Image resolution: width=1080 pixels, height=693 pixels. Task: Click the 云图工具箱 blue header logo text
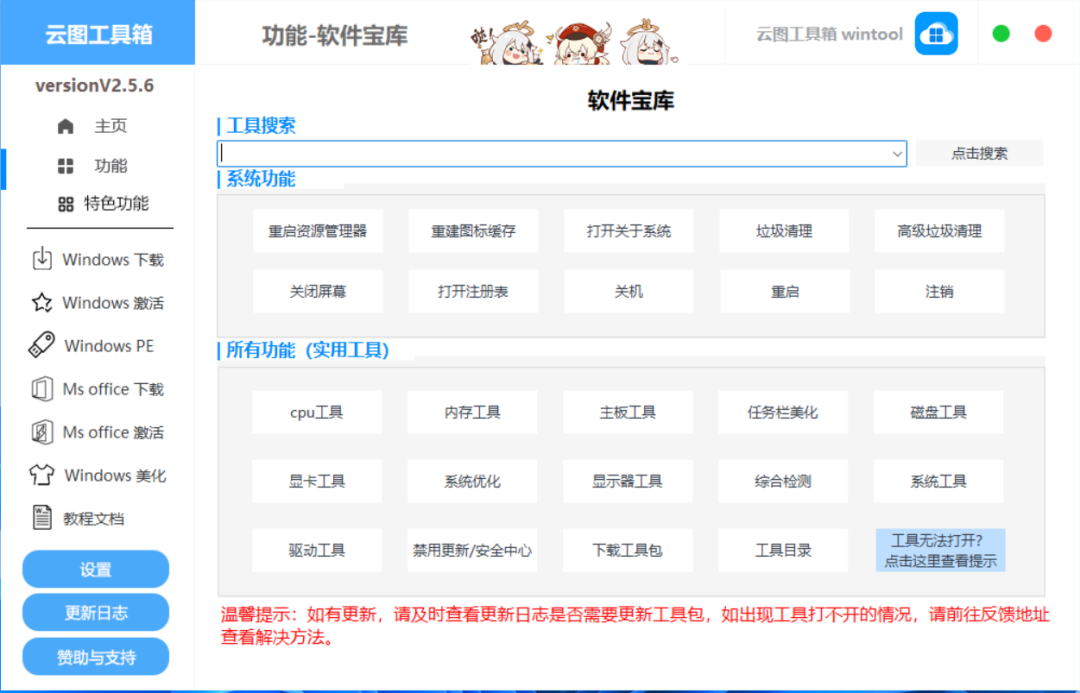point(98,34)
